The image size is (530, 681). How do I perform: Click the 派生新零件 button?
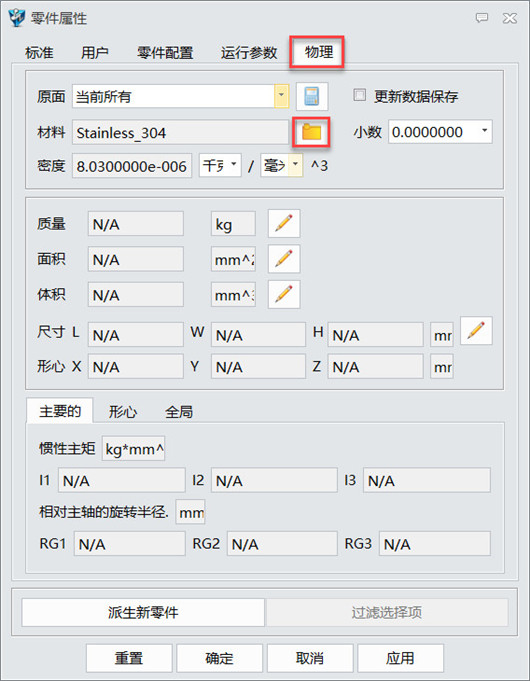point(143,612)
